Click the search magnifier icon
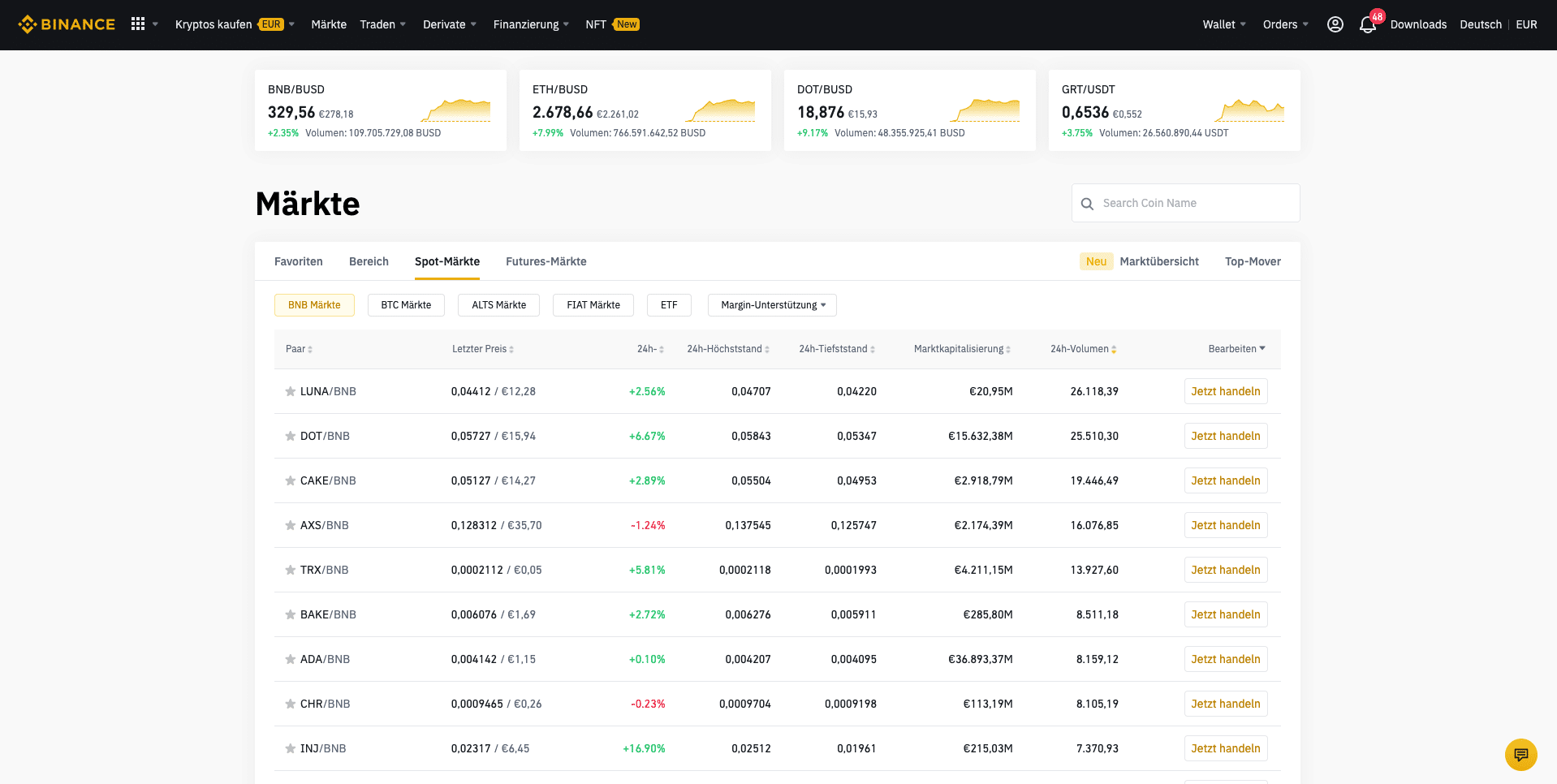The width and height of the screenshot is (1557, 784). pos(1088,204)
